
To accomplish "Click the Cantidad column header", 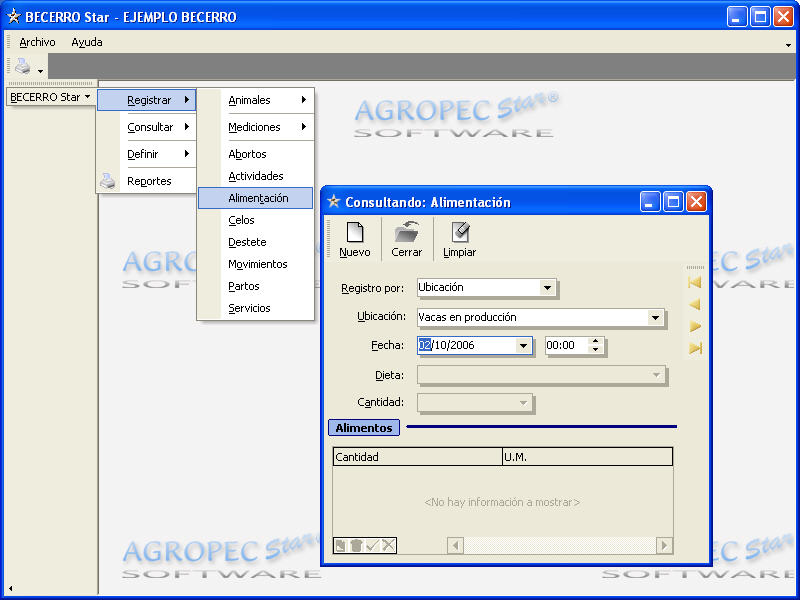I will [x=418, y=457].
